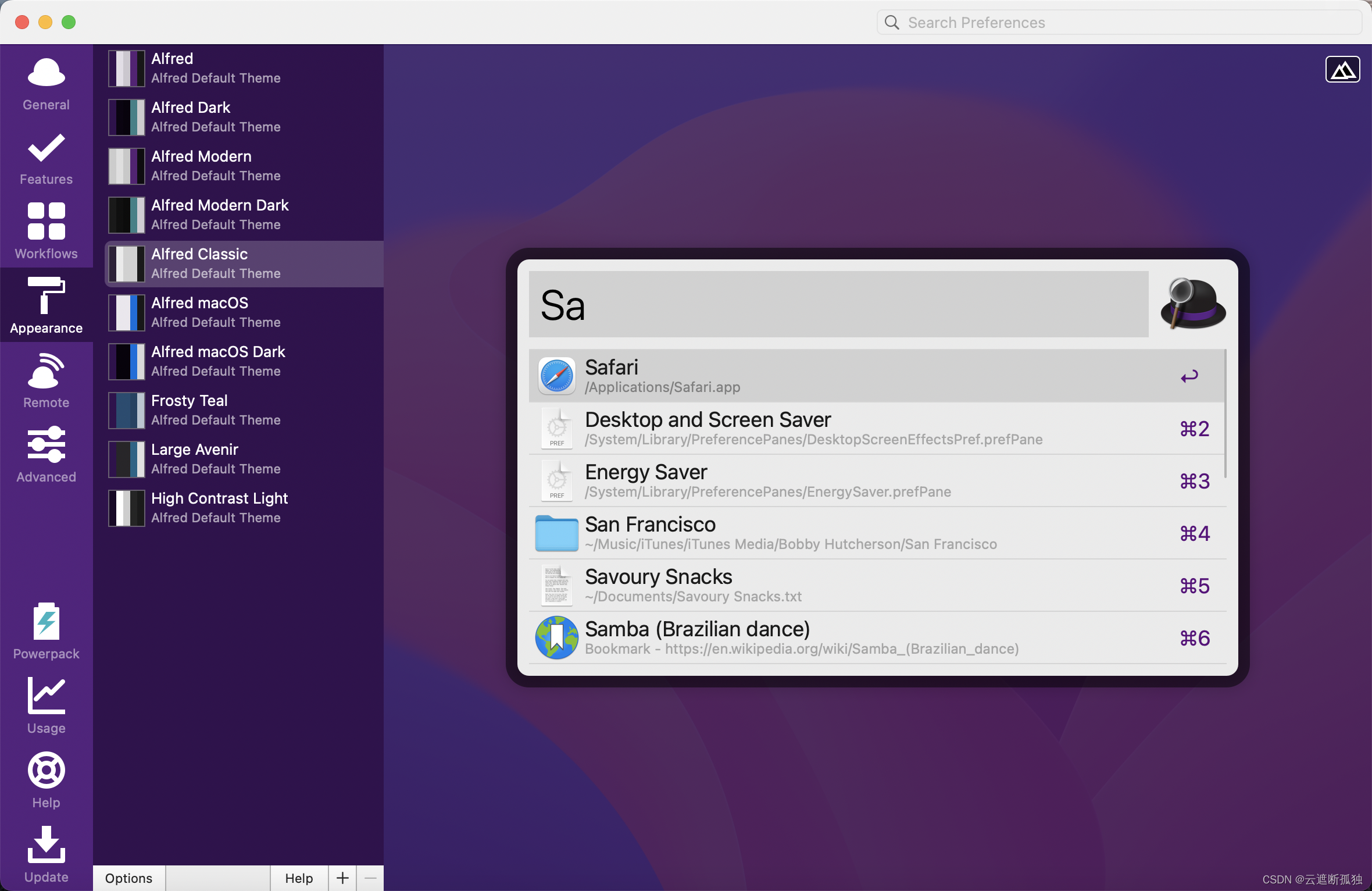This screenshot has width=1372, height=891.
Task: Remove the selected theme with minus button
Action: click(x=370, y=878)
